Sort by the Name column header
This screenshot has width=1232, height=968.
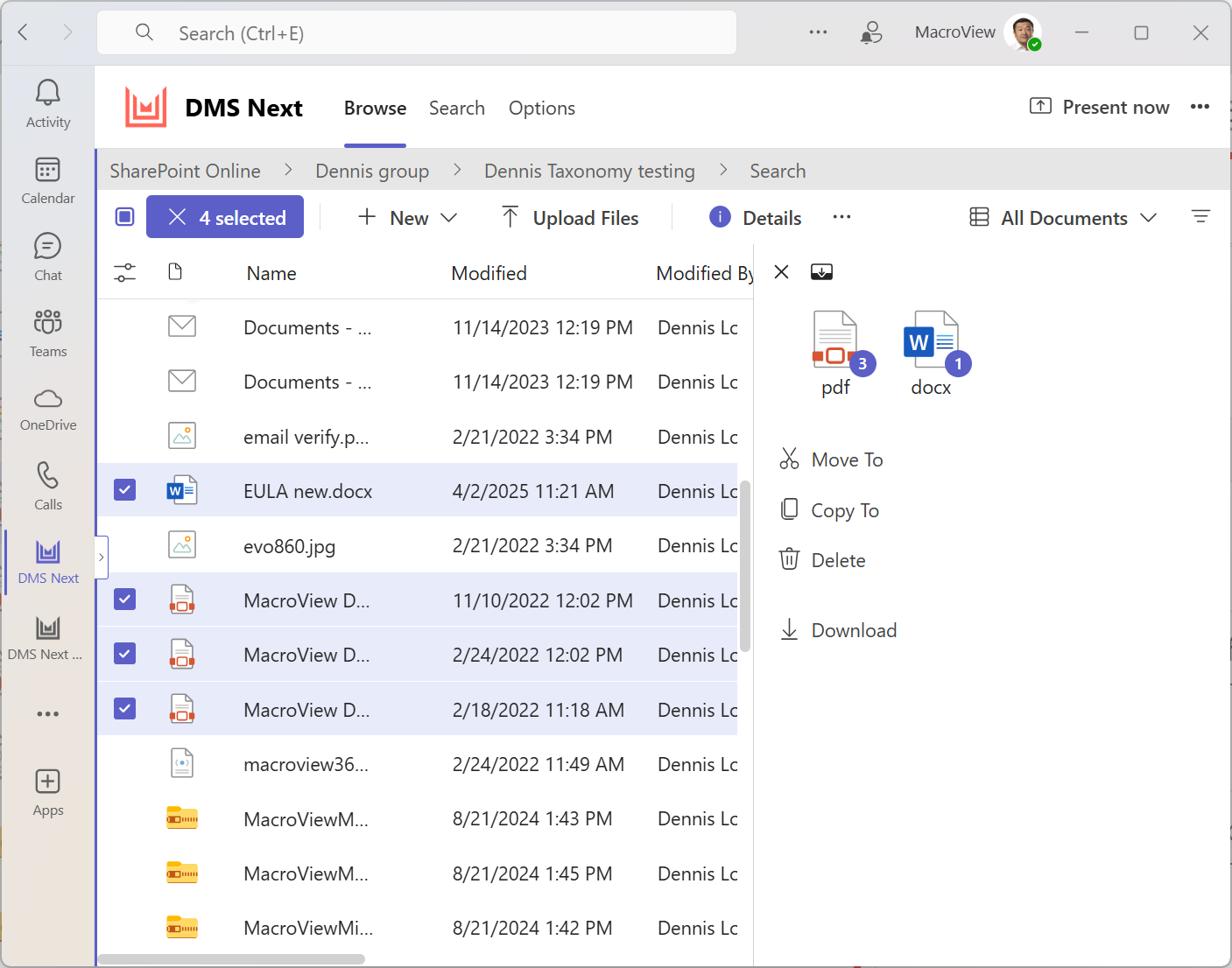pos(271,273)
